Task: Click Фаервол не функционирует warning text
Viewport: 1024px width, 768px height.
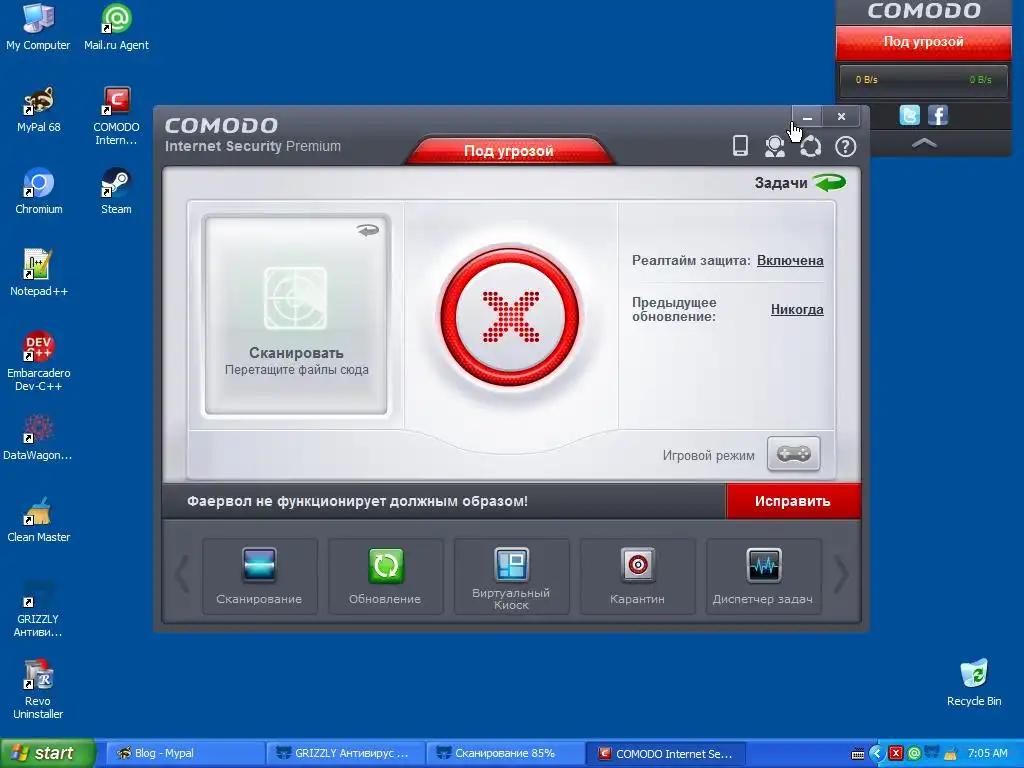Action: (x=357, y=502)
